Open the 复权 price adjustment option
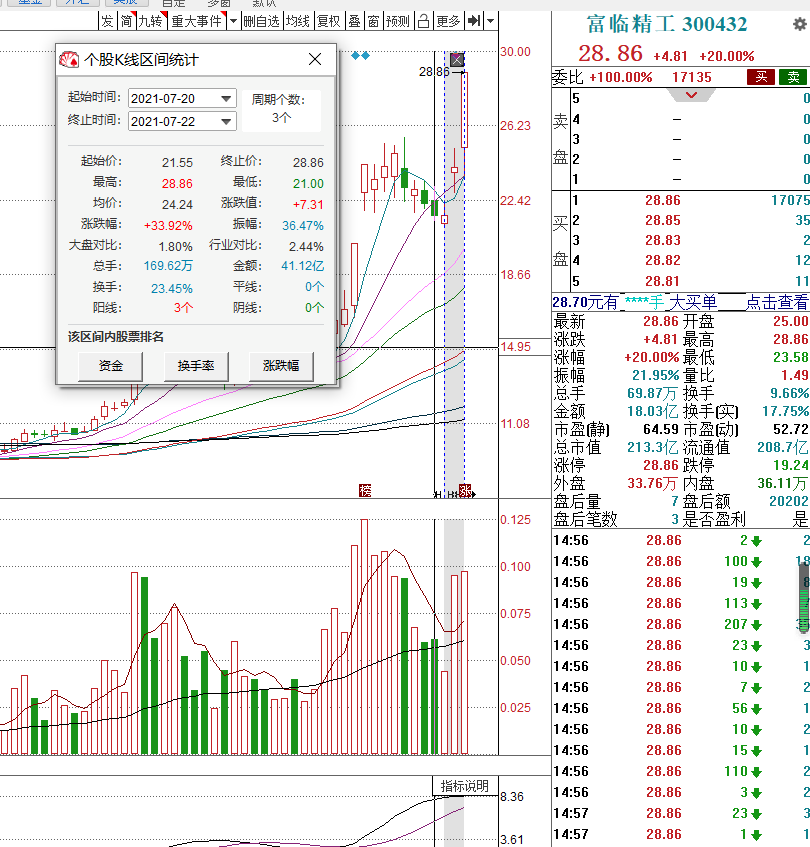Viewport: 810px width, 847px height. tap(328, 21)
